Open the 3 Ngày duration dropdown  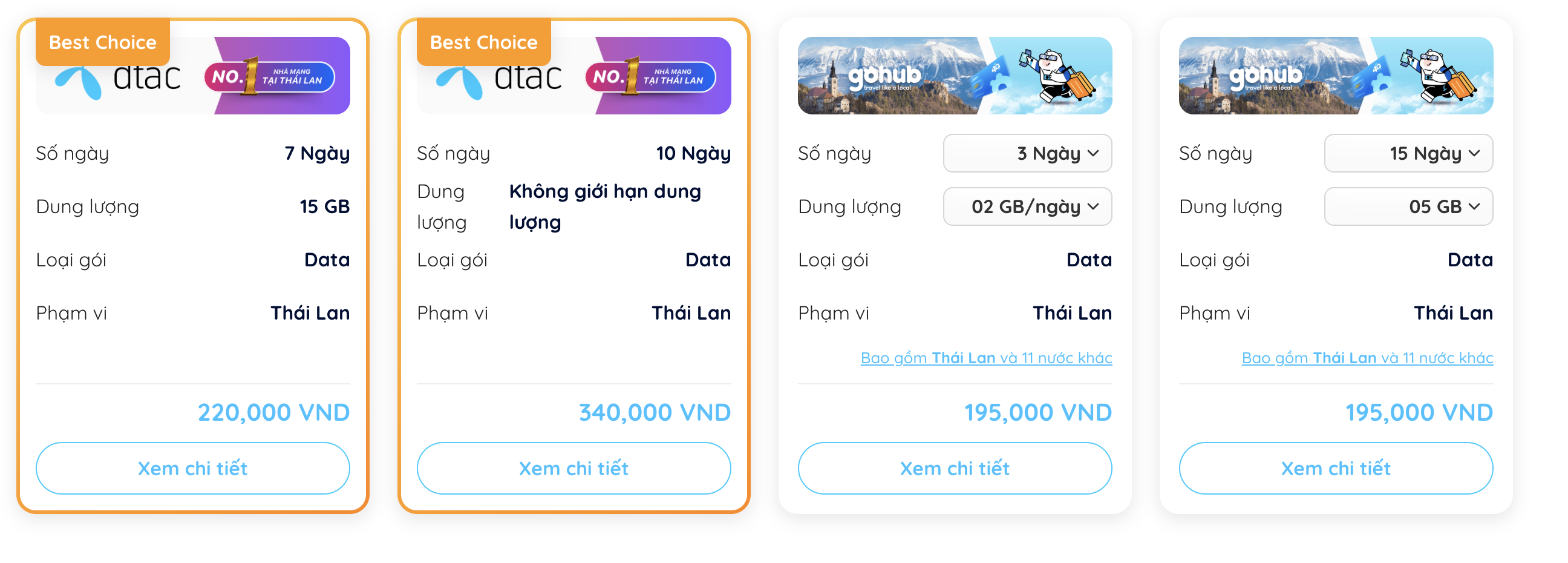(x=1027, y=154)
